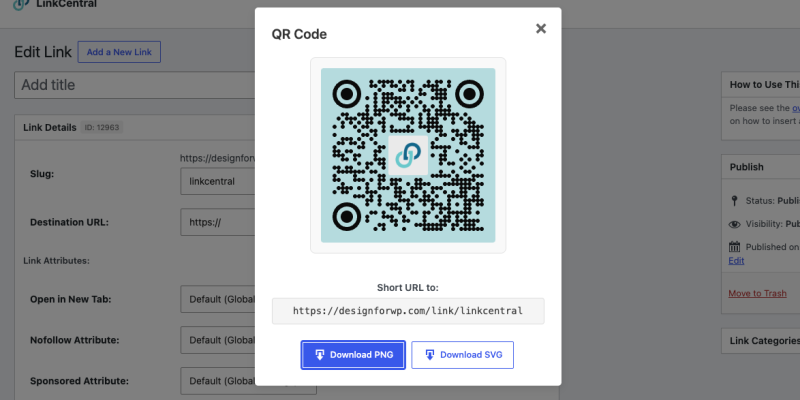
Task: Click the Move to Trash link
Action: tap(757, 293)
